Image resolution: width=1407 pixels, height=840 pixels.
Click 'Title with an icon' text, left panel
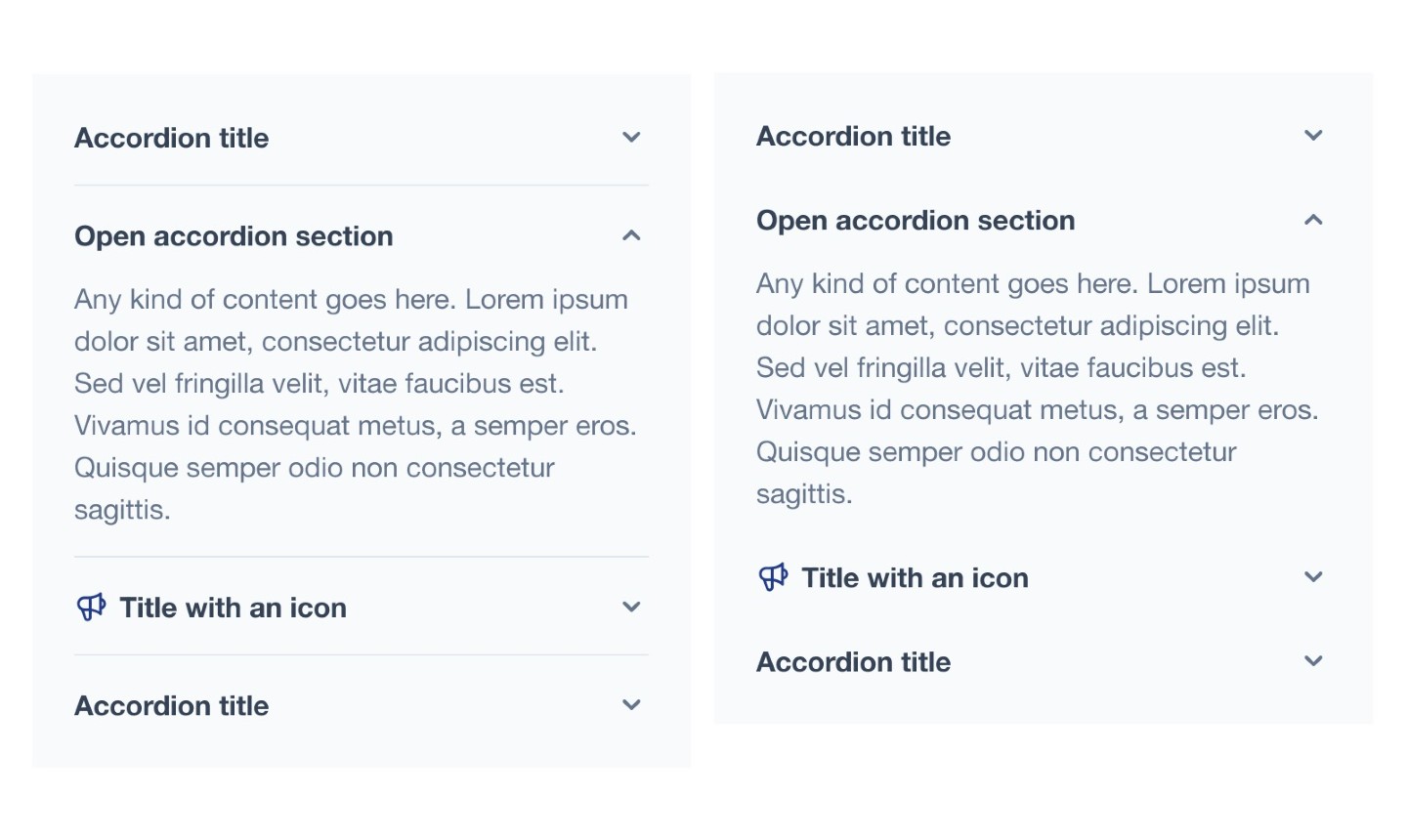[234, 608]
